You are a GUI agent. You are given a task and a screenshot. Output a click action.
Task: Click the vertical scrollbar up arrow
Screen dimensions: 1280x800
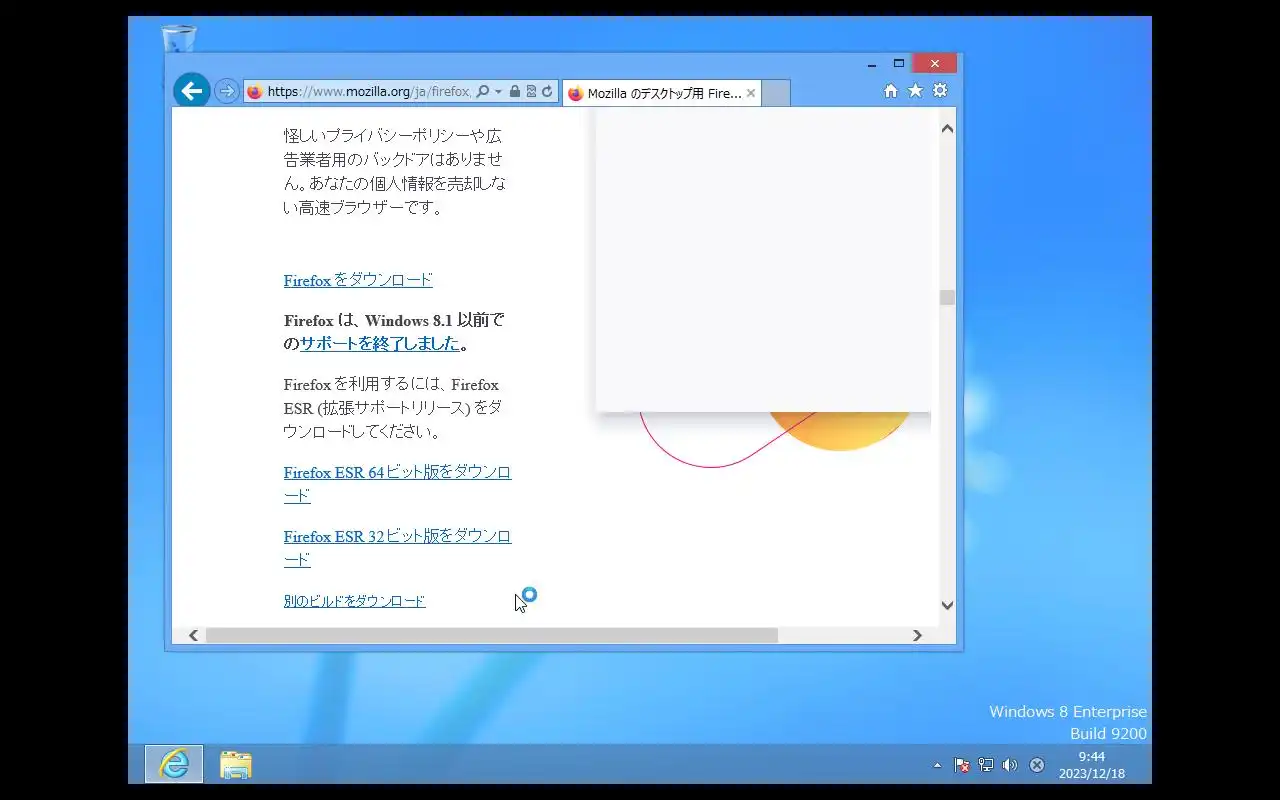coord(947,128)
